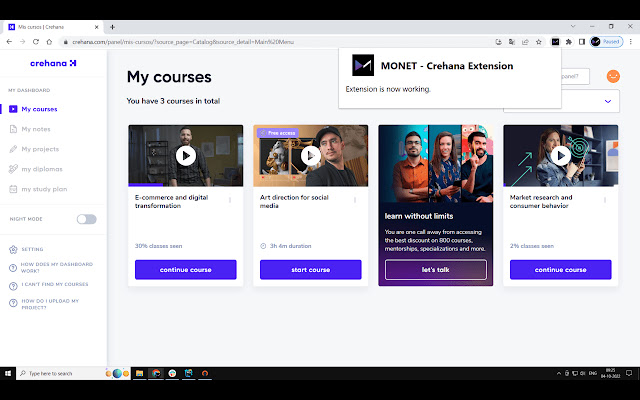640x400 pixels.
Task: Click the crehana logo
Action: pos(53,63)
